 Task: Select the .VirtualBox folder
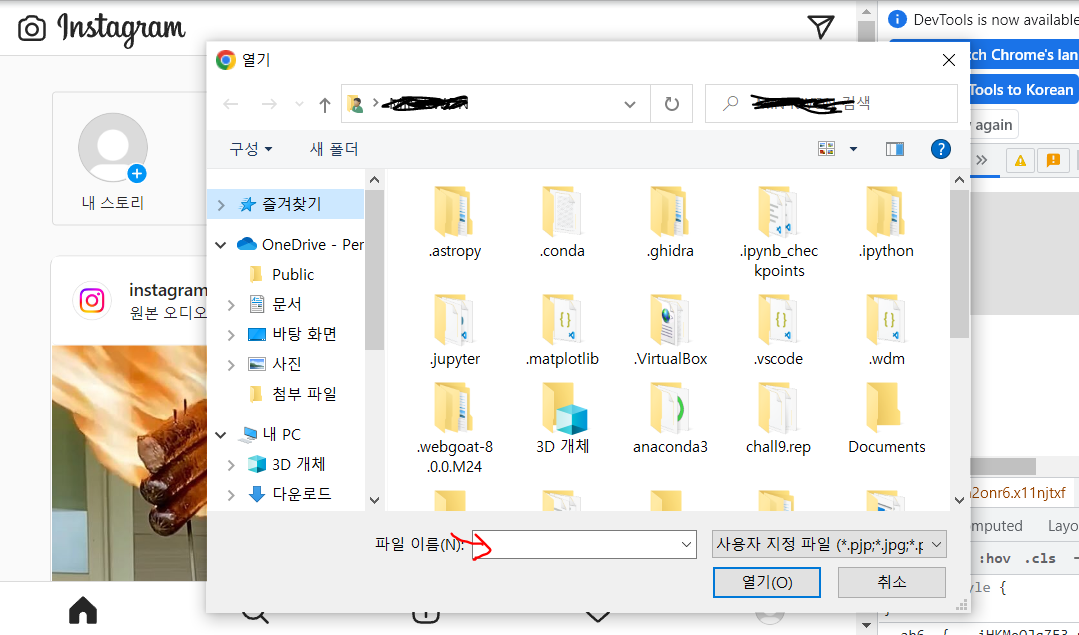click(x=670, y=330)
